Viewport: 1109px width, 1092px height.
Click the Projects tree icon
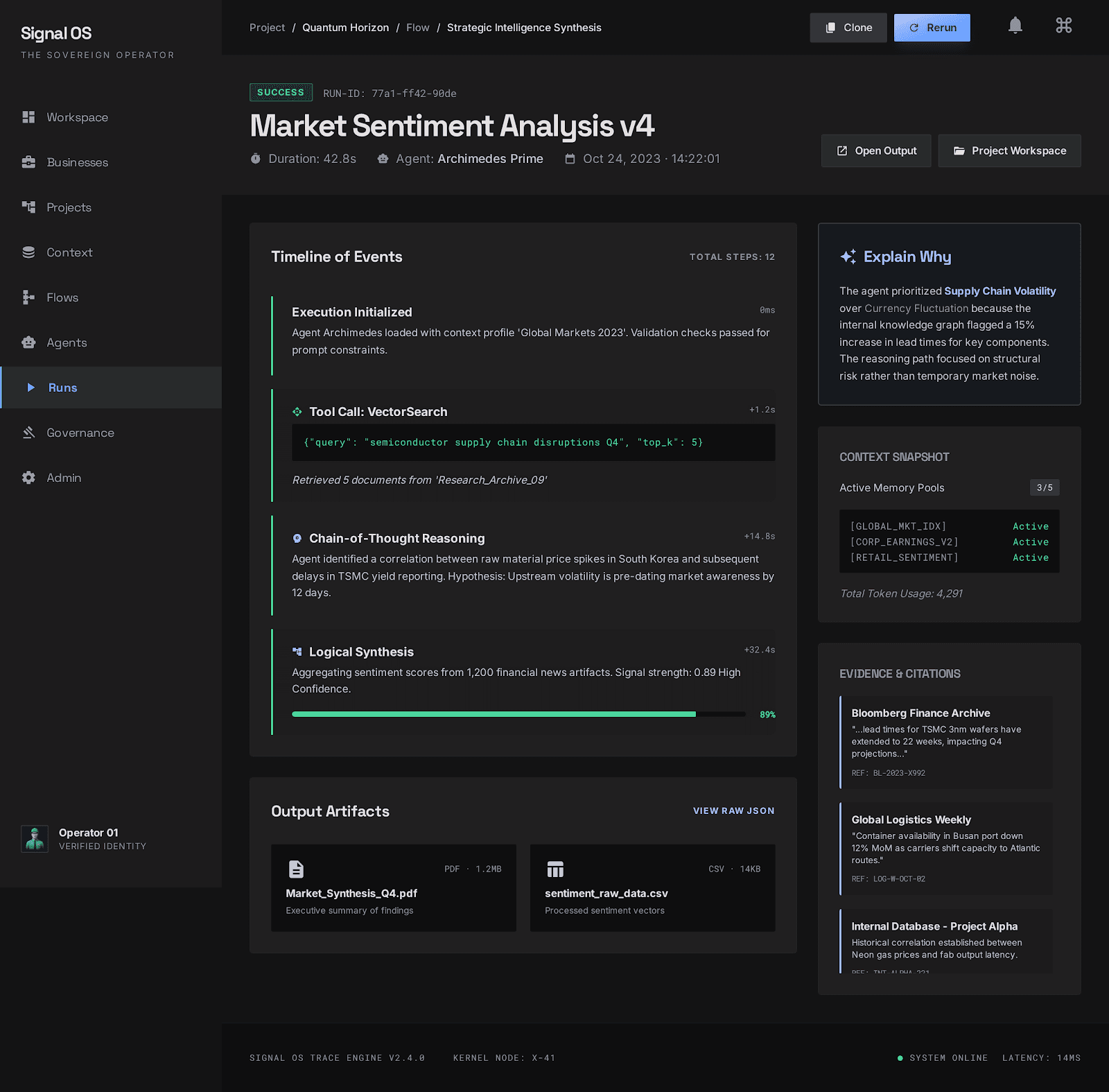coord(28,207)
